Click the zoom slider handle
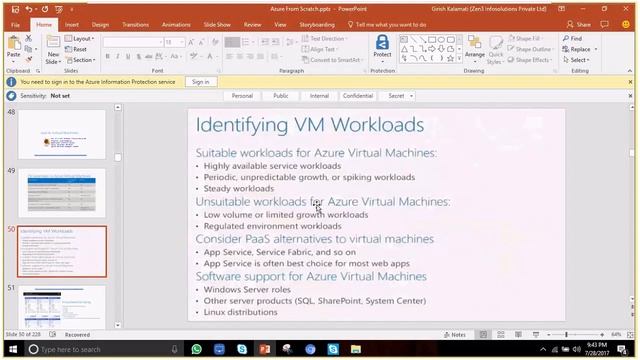 point(567,335)
